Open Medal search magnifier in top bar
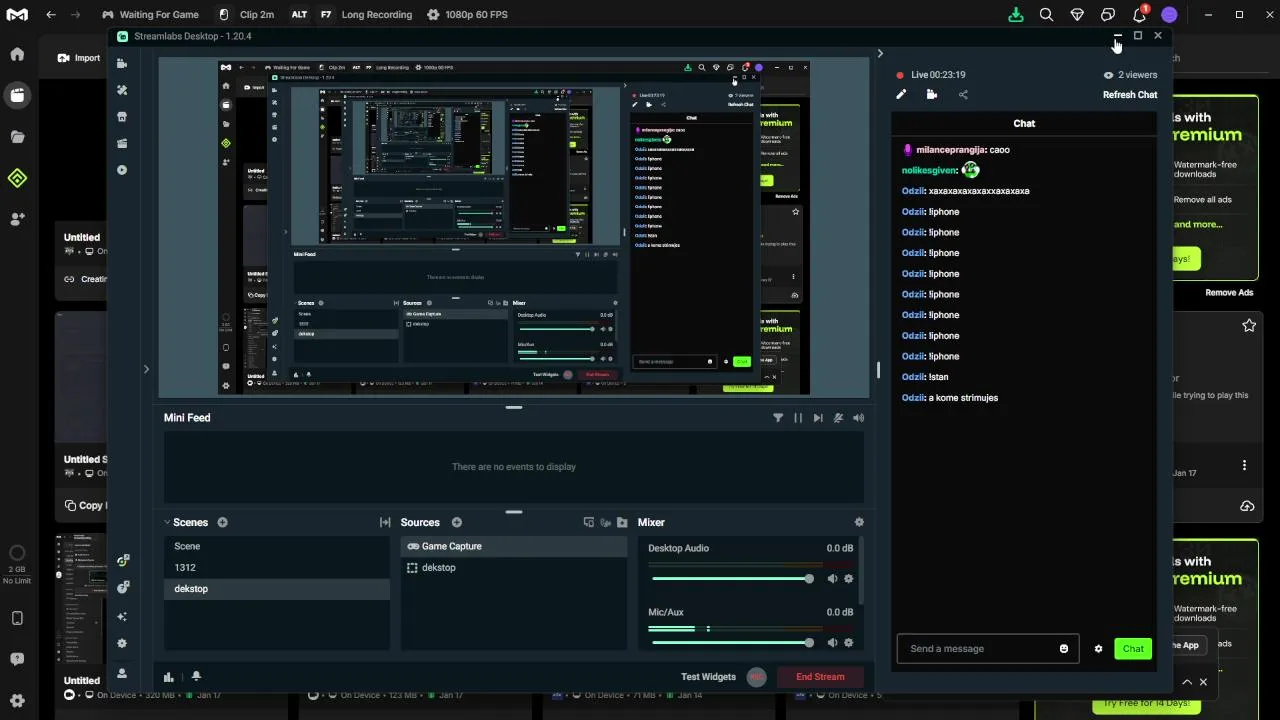 1046,15
